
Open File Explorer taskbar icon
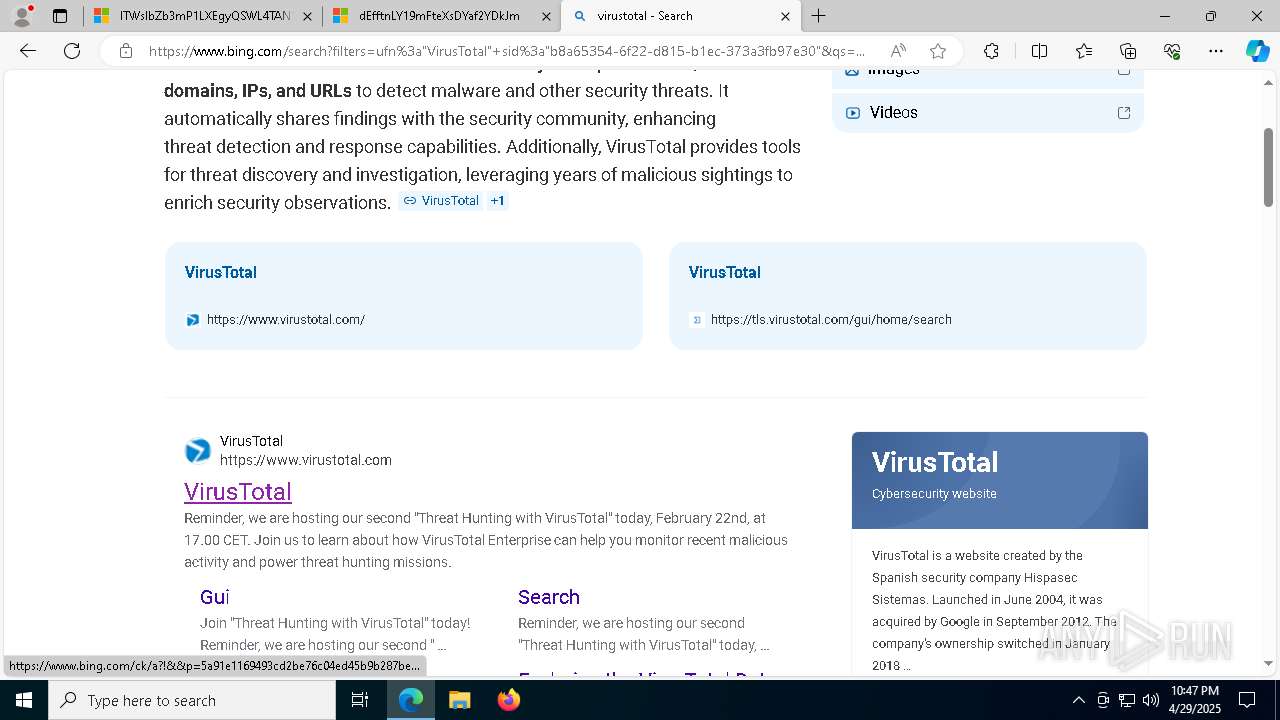click(459, 700)
